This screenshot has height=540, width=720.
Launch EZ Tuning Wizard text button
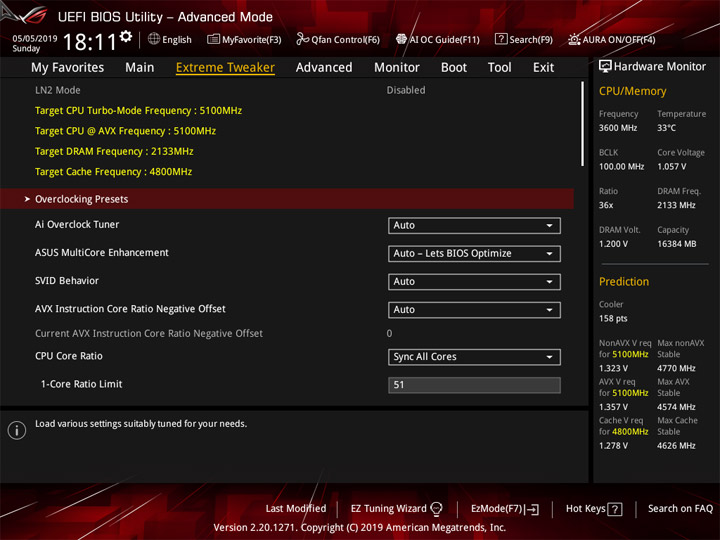(388, 508)
